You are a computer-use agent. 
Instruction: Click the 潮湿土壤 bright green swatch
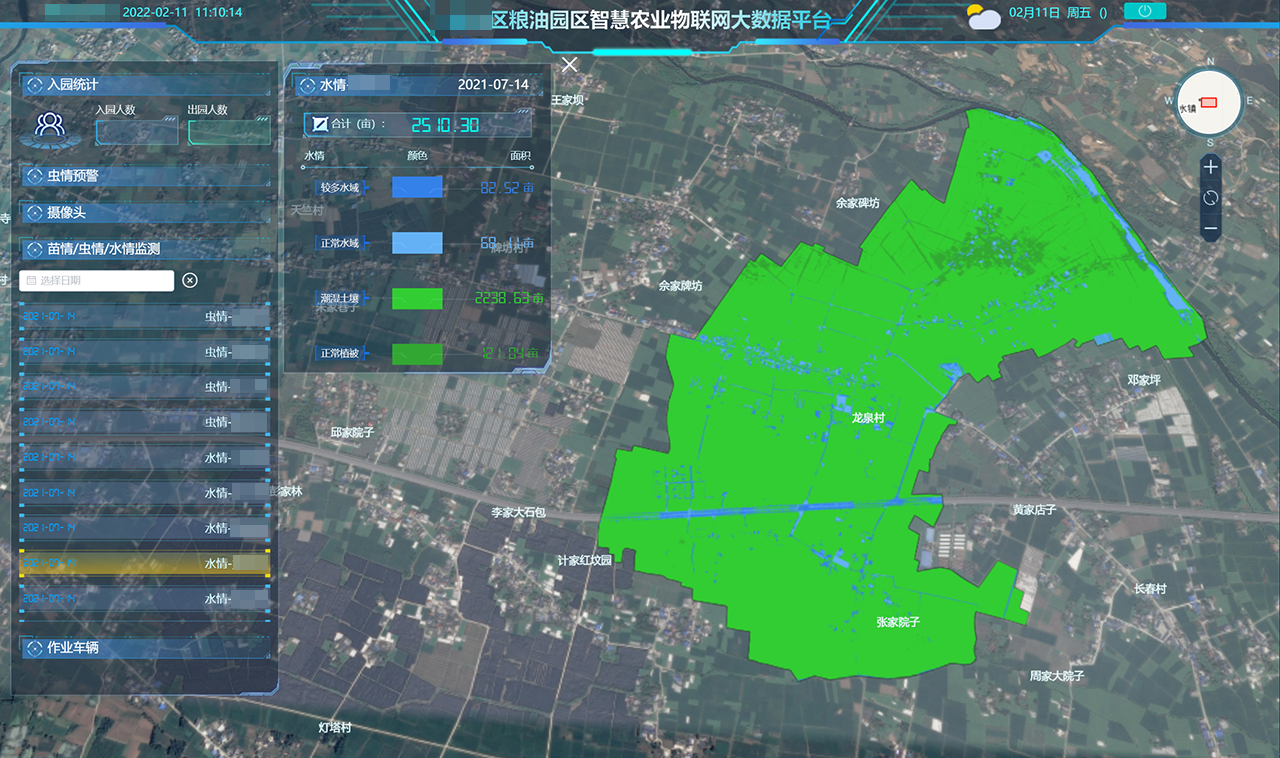(x=417, y=298)
